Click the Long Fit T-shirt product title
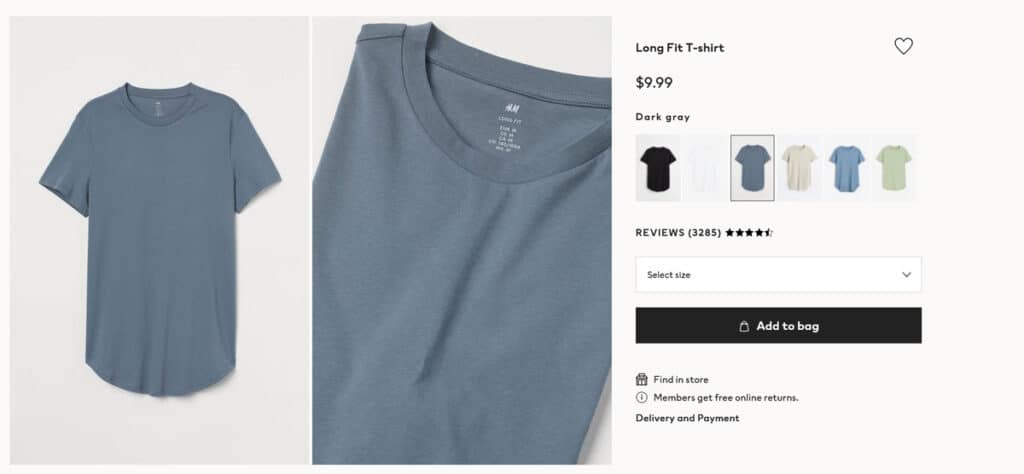Image resolution: width=1024 pixels, height=474 pixels. tap(680, 48)
